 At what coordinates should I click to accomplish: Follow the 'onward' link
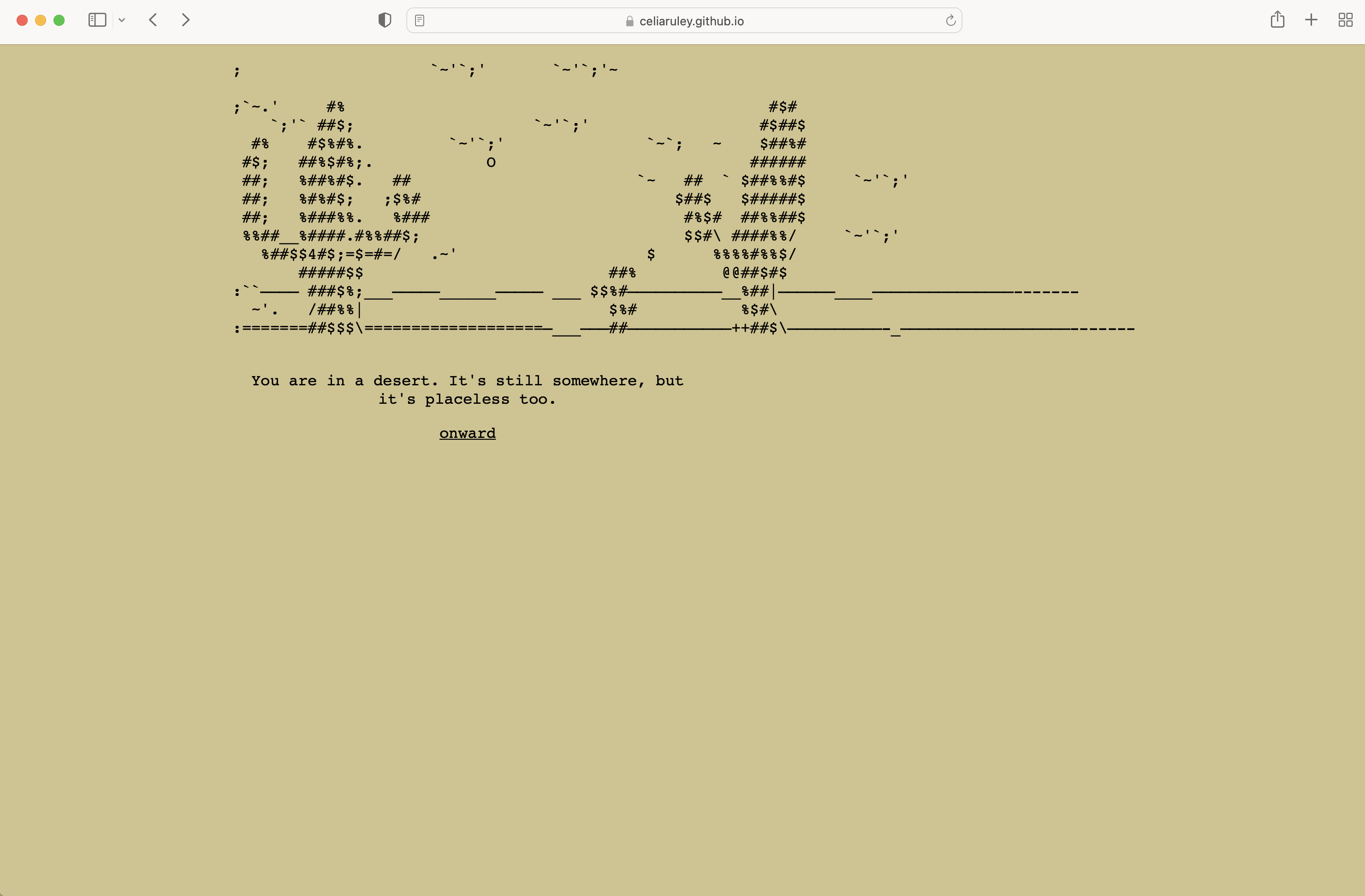click(468, 433)
